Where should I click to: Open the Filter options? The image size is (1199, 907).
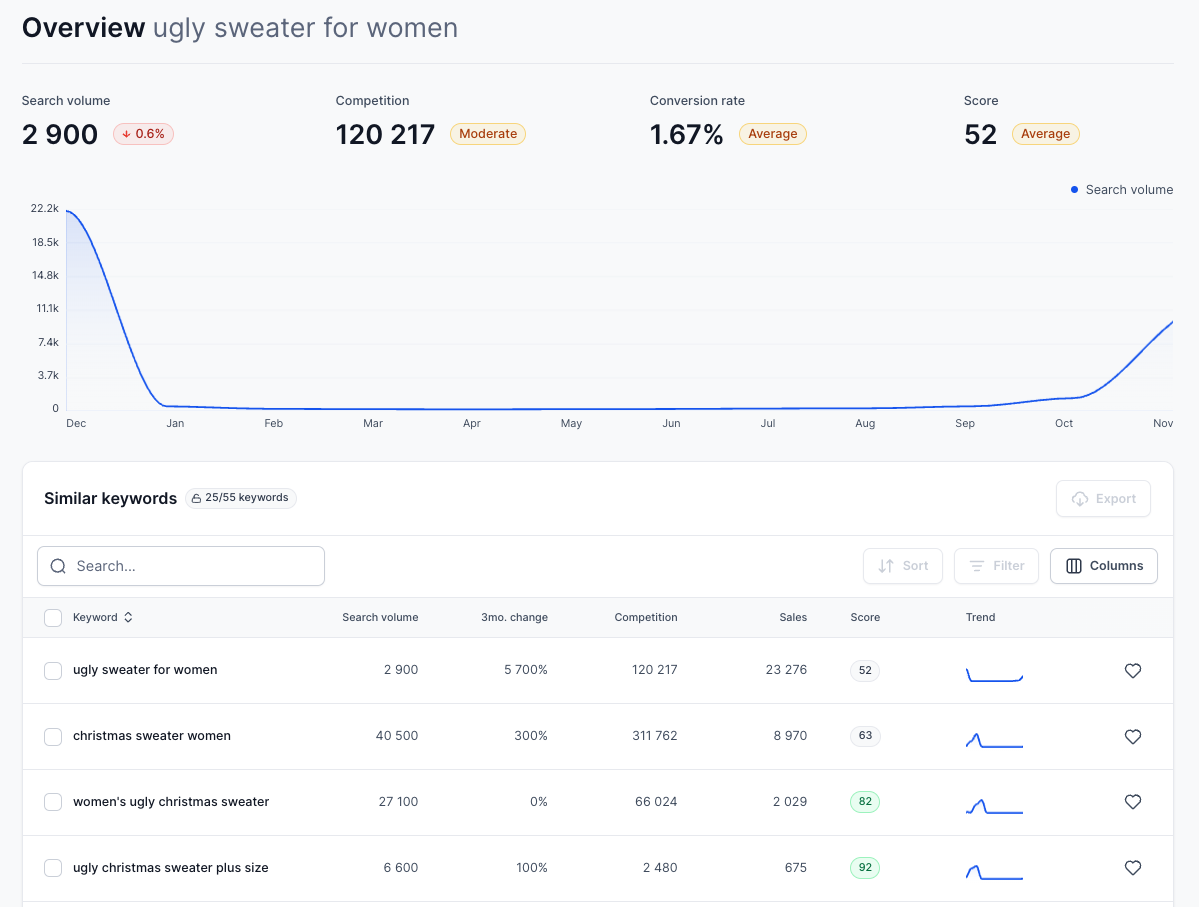pos(996,565)
